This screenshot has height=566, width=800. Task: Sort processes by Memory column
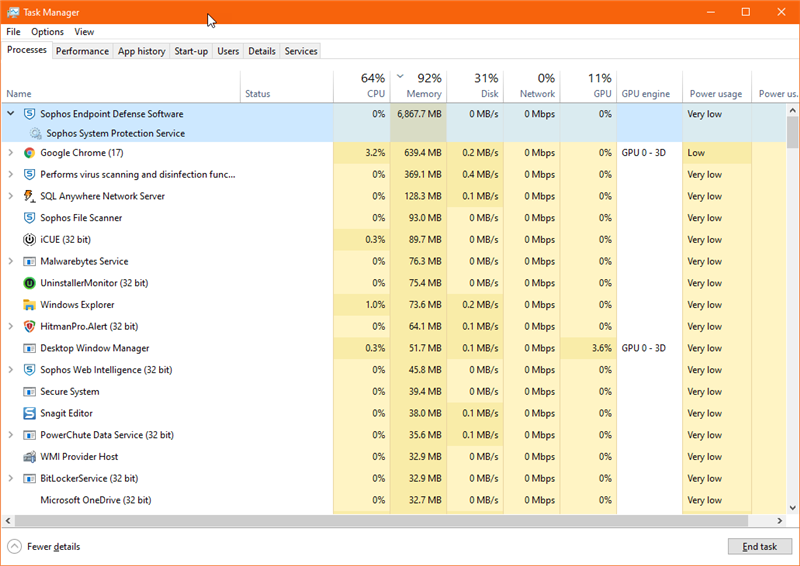click(418, 87)
